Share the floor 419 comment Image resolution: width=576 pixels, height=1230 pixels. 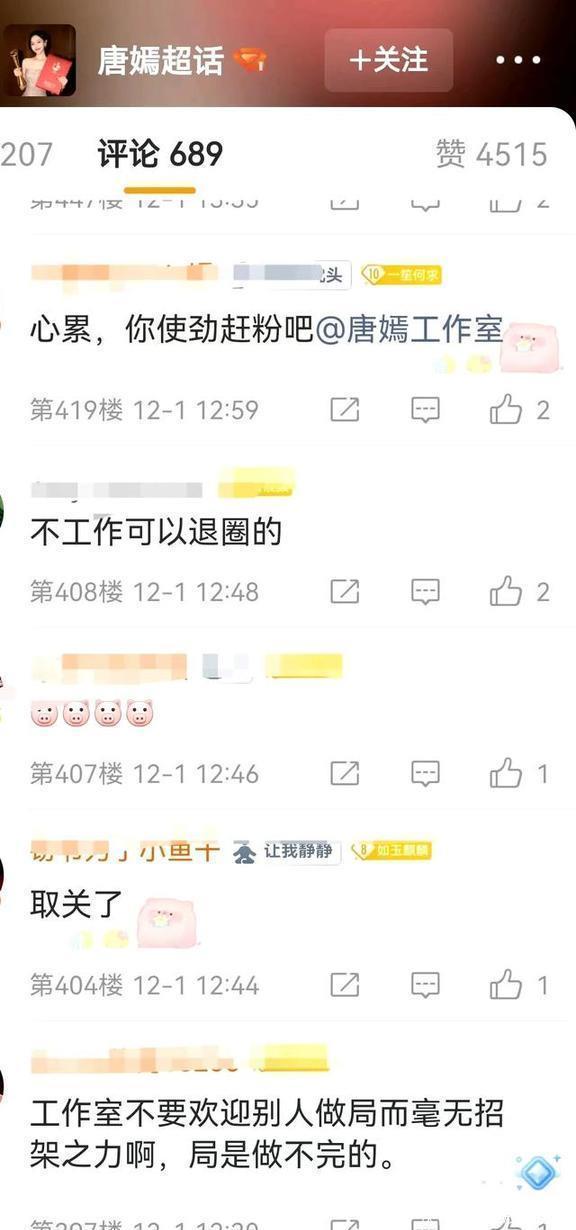pos(344,409)
